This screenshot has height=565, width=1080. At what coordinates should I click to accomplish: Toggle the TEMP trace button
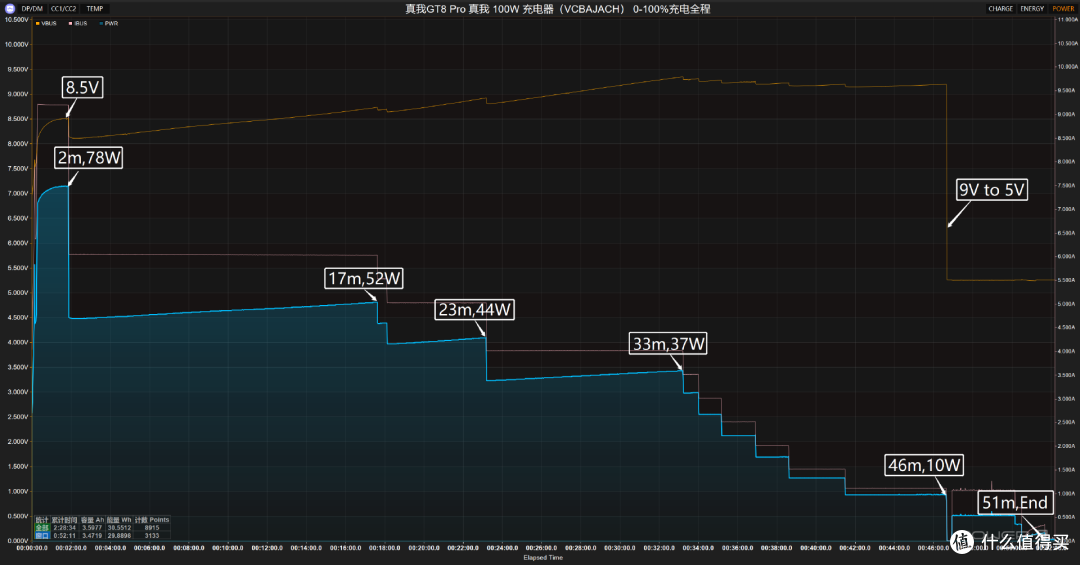[x=94, y=9]
